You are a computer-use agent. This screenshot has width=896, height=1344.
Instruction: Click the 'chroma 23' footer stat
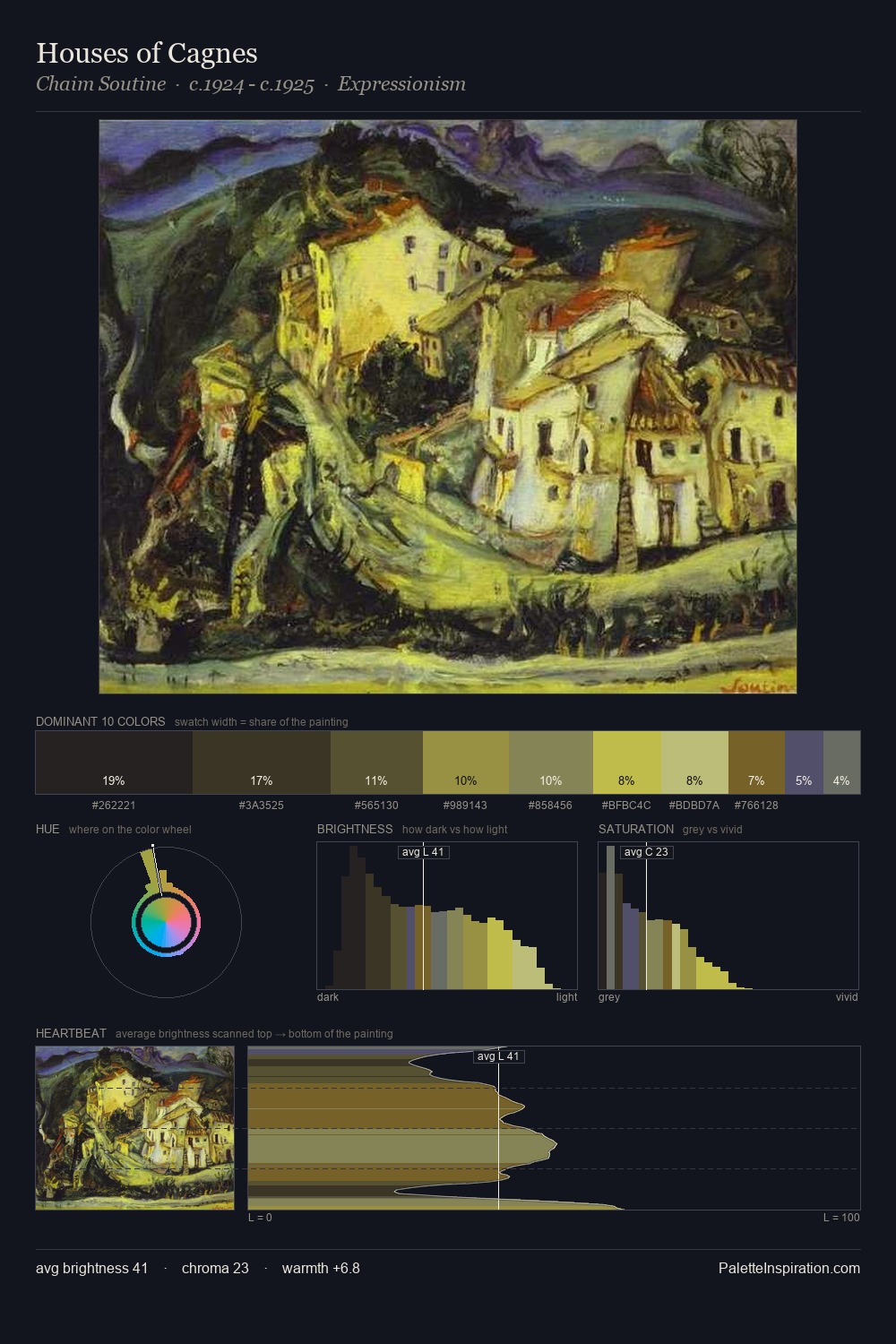point(215,1268)
